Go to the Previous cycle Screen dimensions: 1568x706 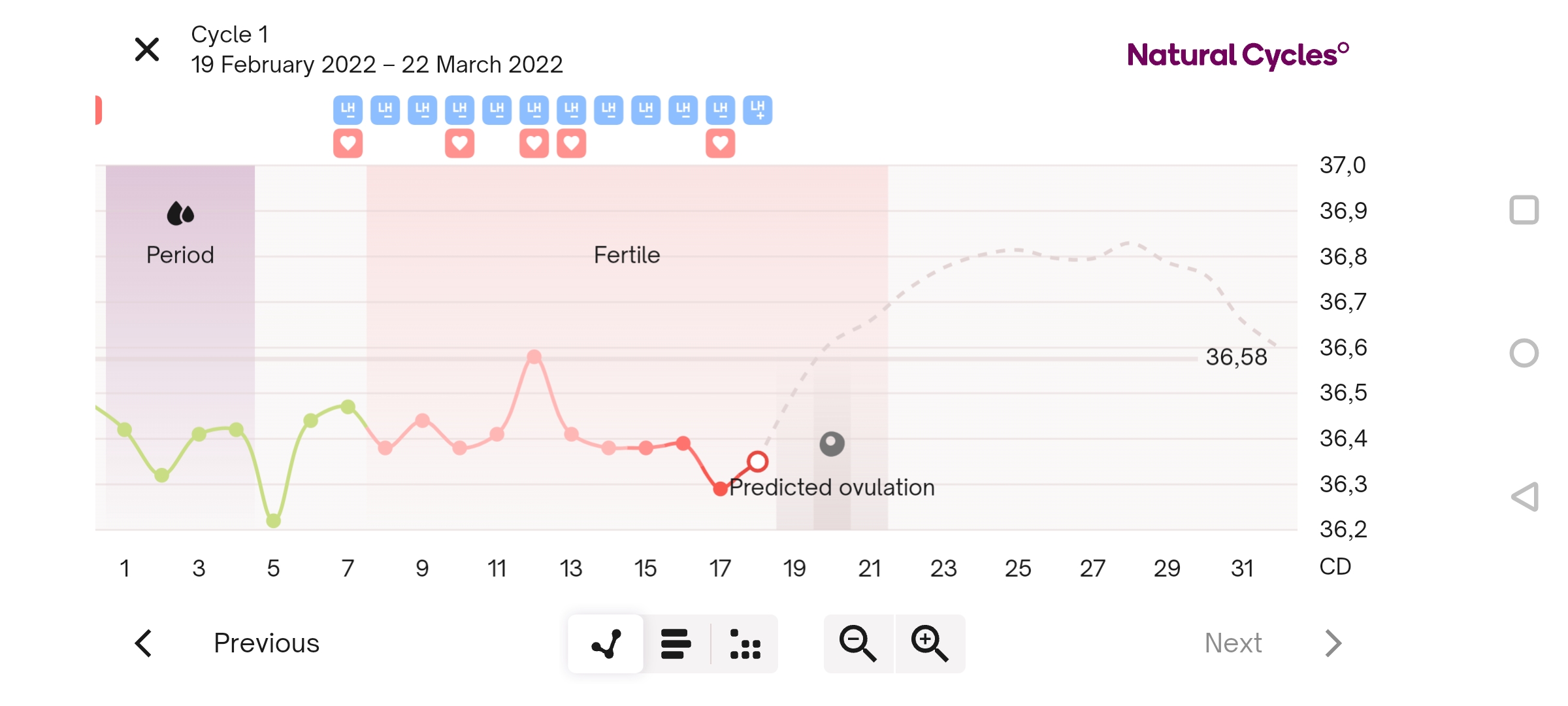[266, 643]
